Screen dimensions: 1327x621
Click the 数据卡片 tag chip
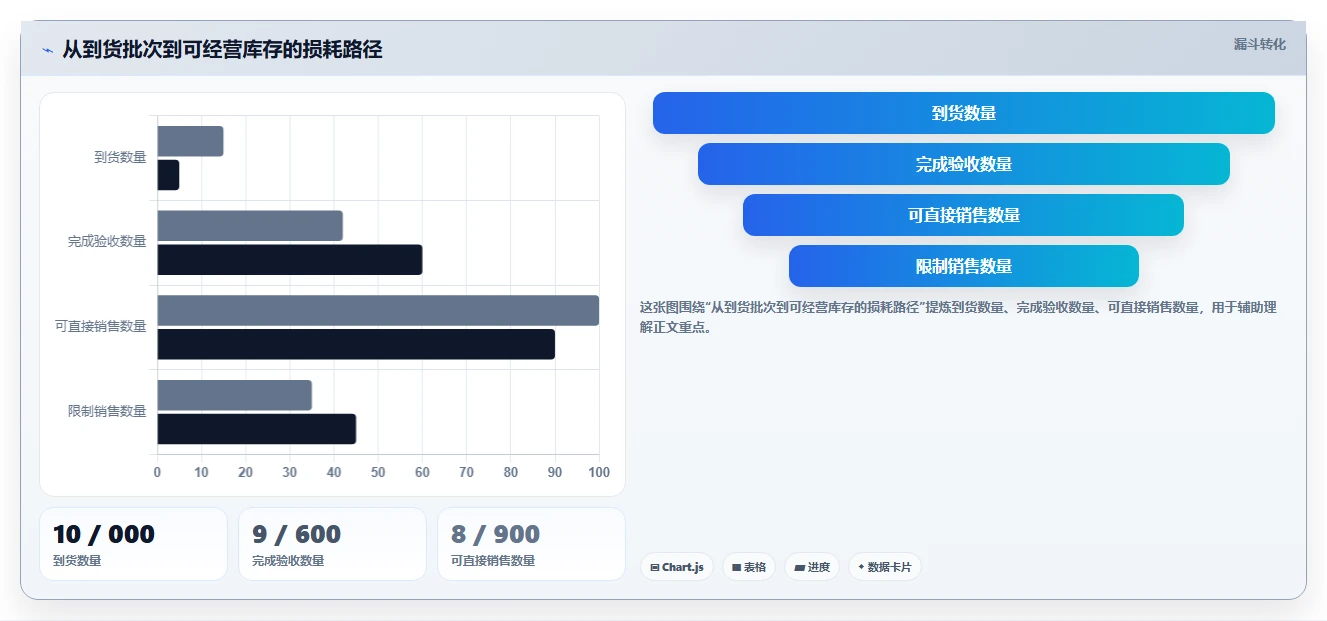tap(885, 567)
